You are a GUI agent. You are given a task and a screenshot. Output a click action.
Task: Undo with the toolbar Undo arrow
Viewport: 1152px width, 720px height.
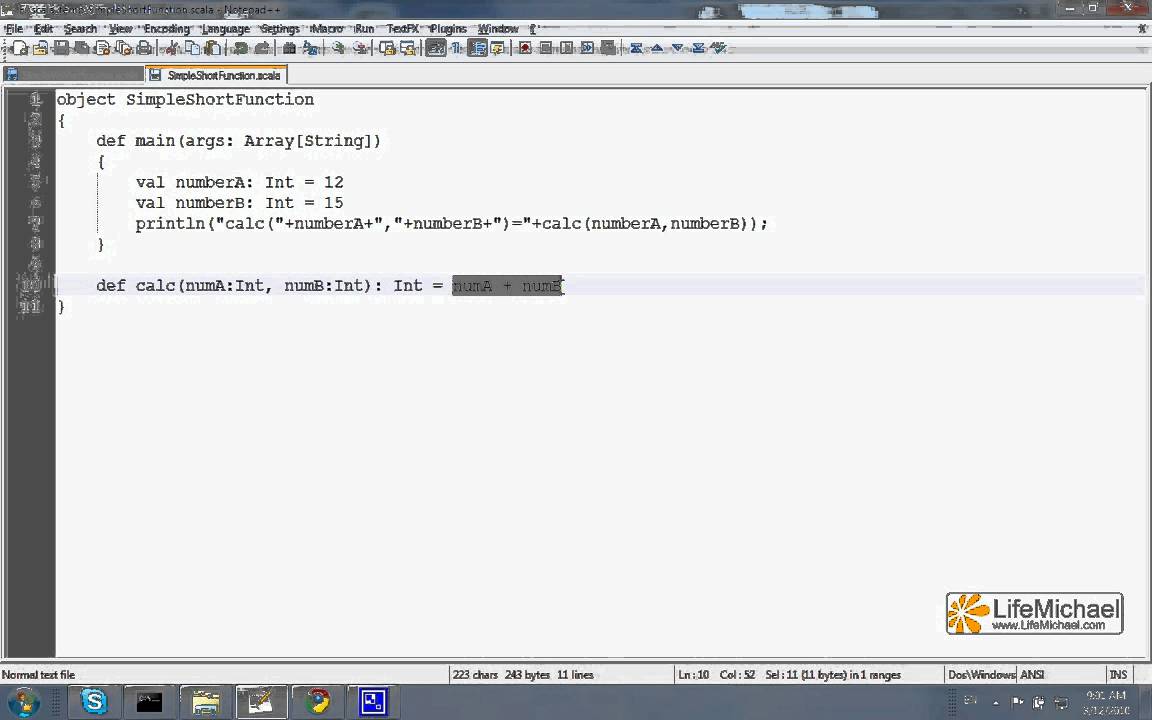click(x=240, y=48)
